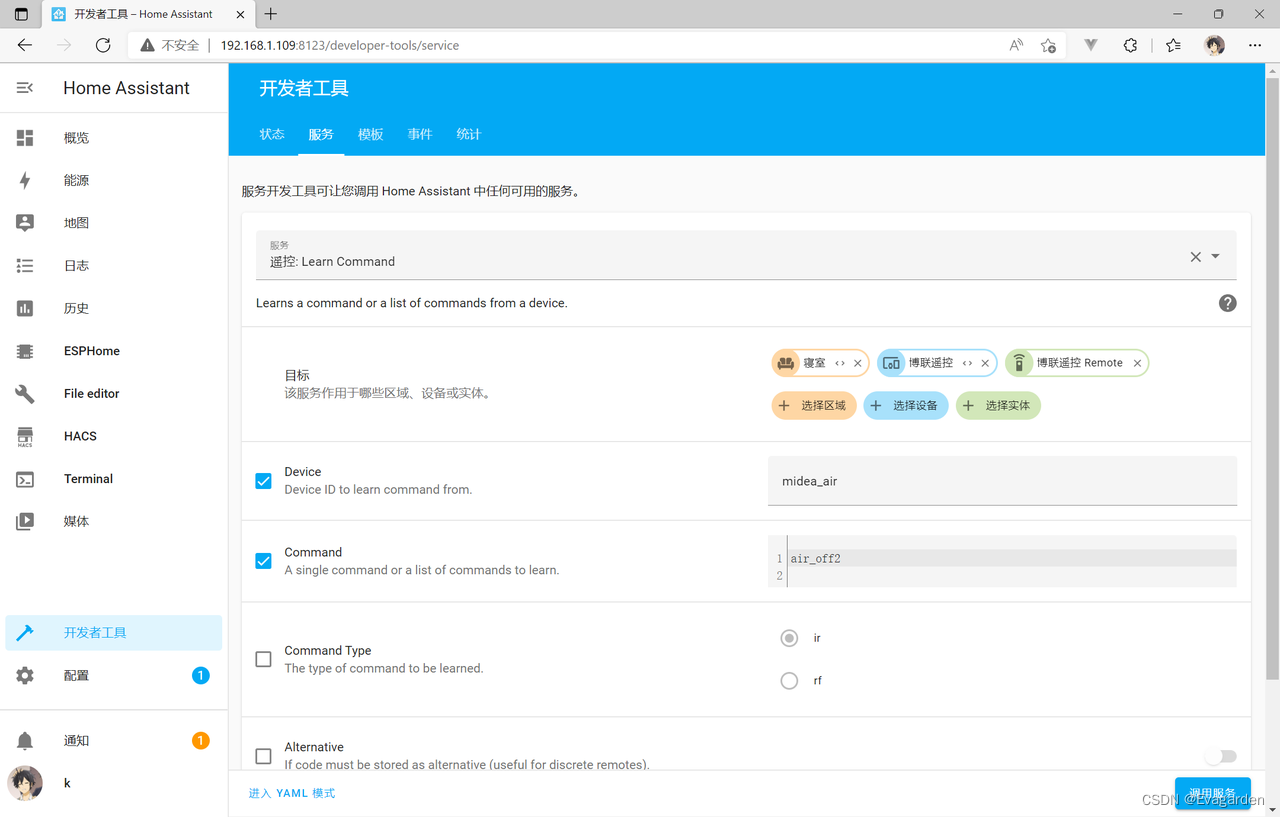Screen dimensions: 1280x817
Task: Open the 配置 settings gear icon
Action: pos(25,676)
